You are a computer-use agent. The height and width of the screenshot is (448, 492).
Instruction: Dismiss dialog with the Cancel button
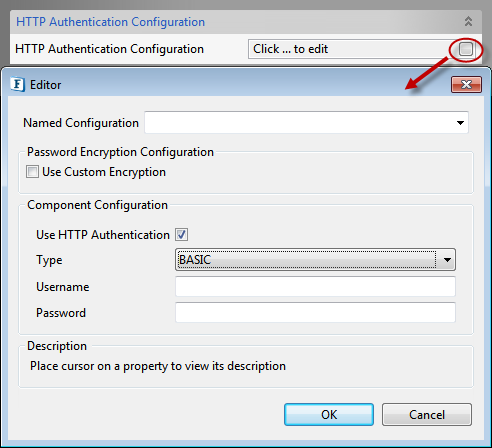click(427, 415)
